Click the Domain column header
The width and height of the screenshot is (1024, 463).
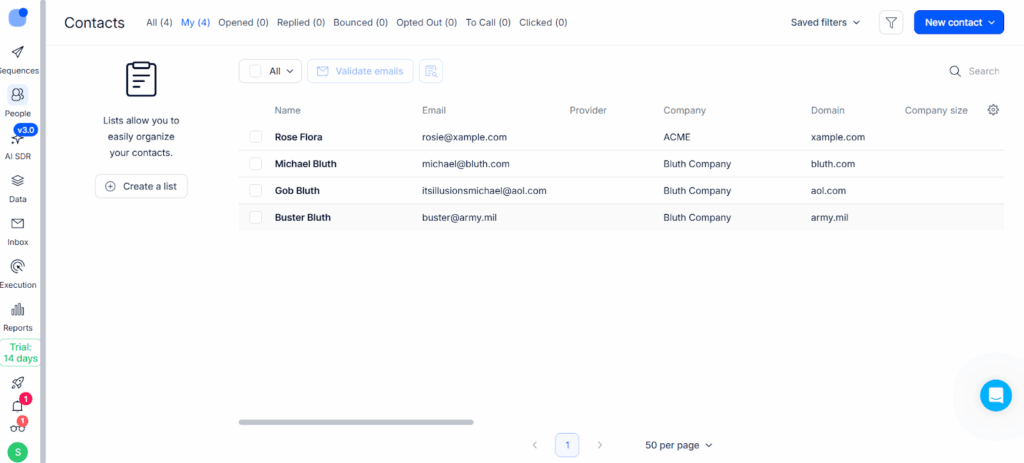[x=827, y=110]
